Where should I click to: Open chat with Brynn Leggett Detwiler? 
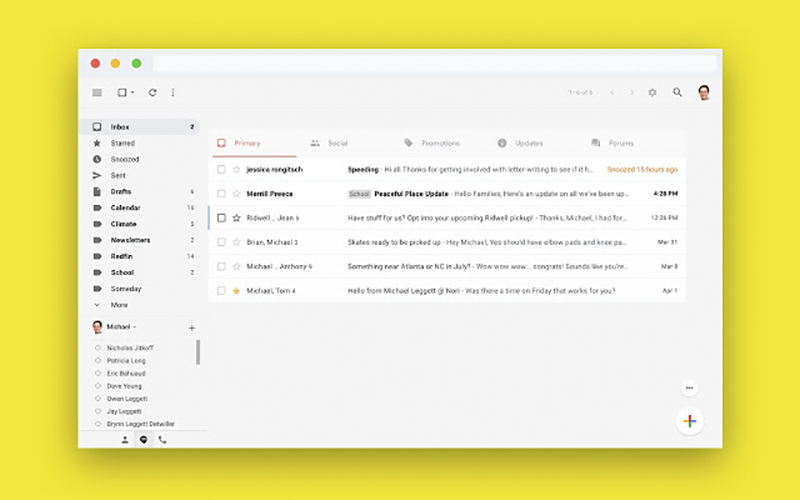click(x=140, y=424)
